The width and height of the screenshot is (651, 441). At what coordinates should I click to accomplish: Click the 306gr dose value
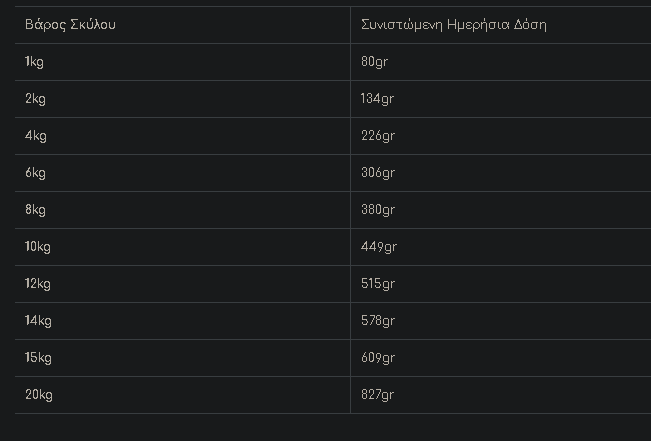(378, 173)
